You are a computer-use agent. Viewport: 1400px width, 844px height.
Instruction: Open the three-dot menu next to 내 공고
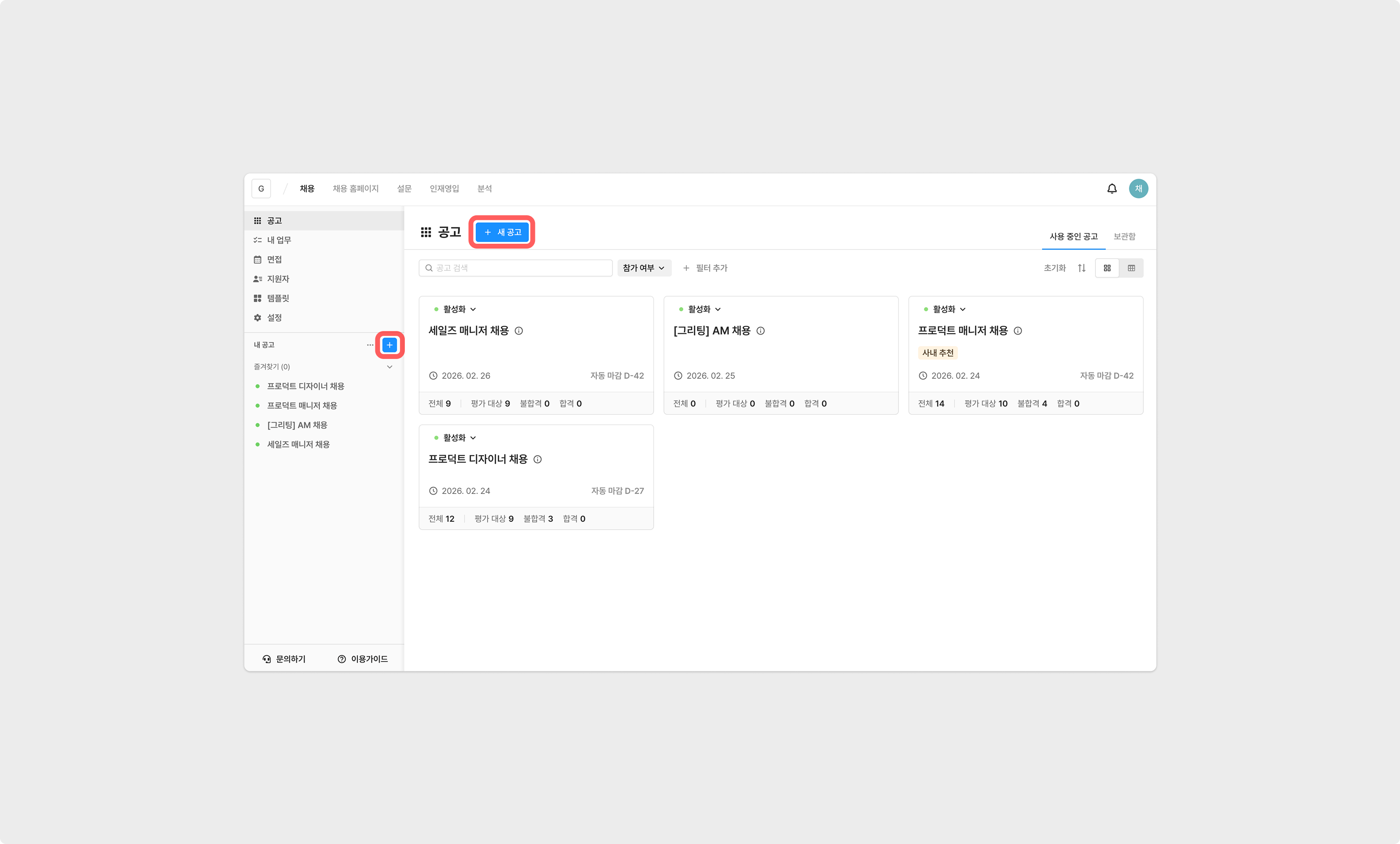tap(370, 345)
